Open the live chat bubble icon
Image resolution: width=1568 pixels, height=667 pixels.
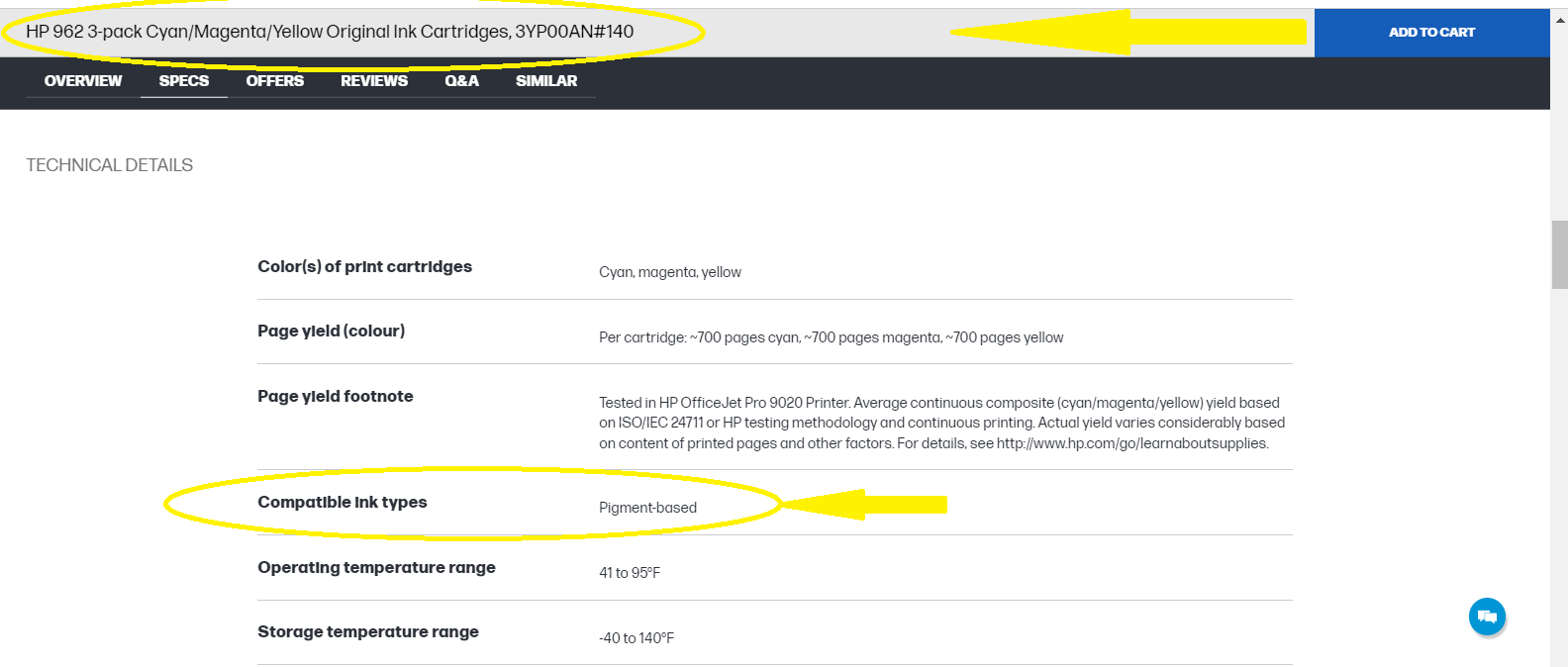(1487, 617)
